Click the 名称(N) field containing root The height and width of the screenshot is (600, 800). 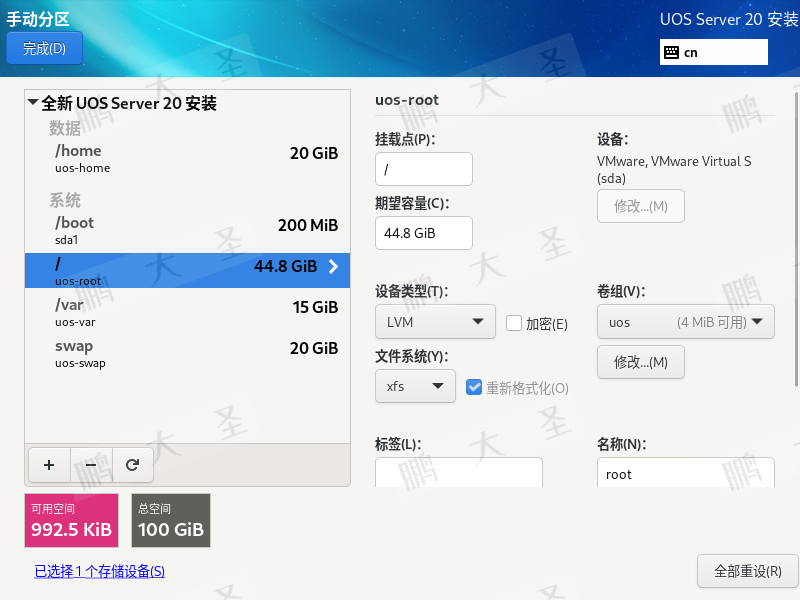coord(686,472)
